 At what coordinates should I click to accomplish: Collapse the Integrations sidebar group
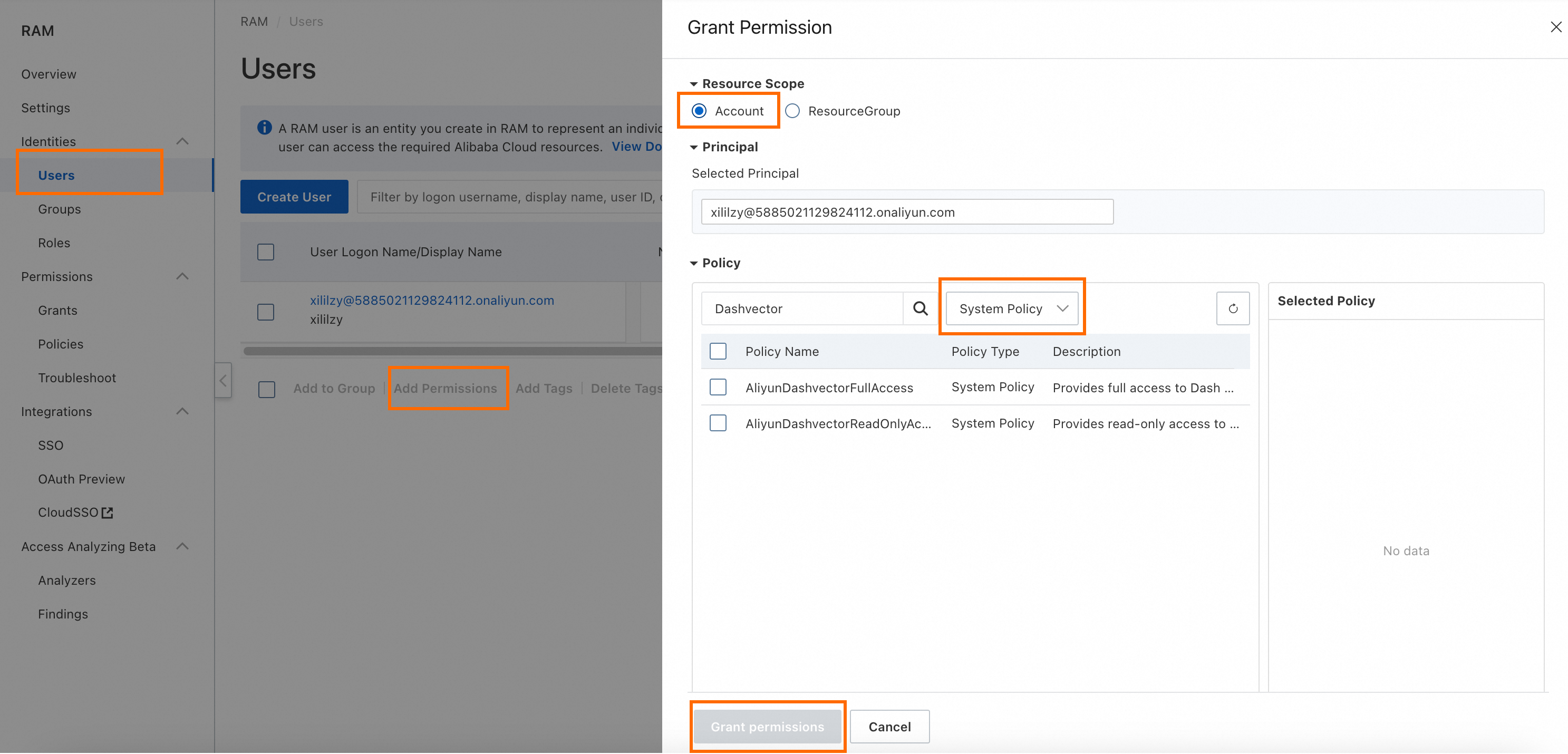pyautogui.click(x=182, y=411)
